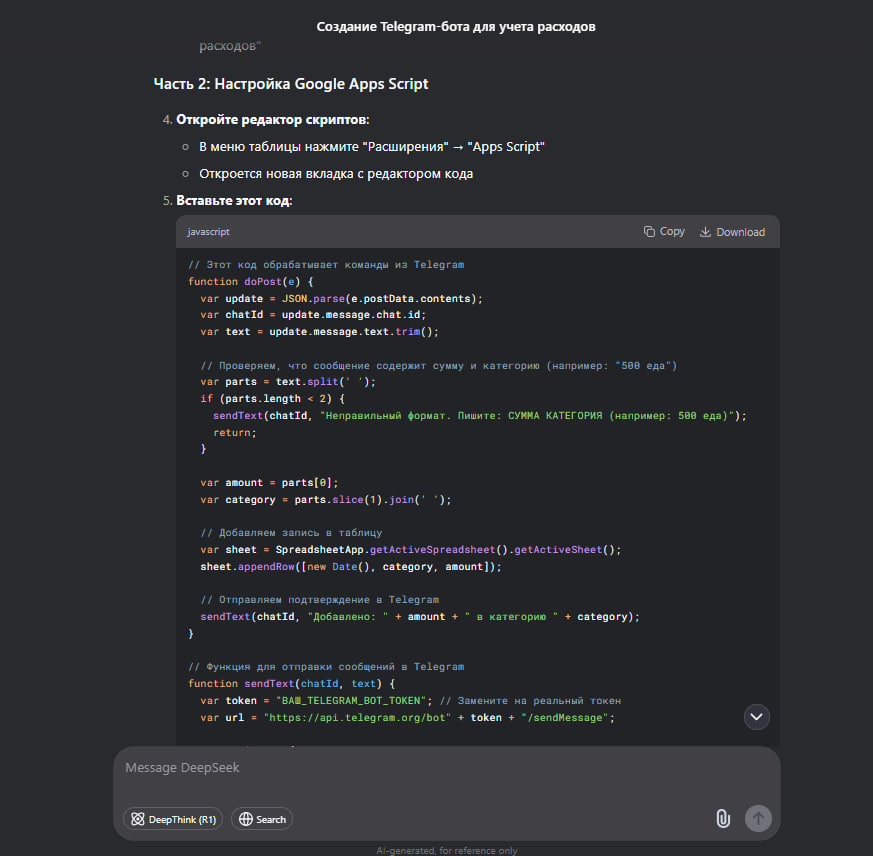Click the line "var parts = text.split(' ');"

coord(288,382)
